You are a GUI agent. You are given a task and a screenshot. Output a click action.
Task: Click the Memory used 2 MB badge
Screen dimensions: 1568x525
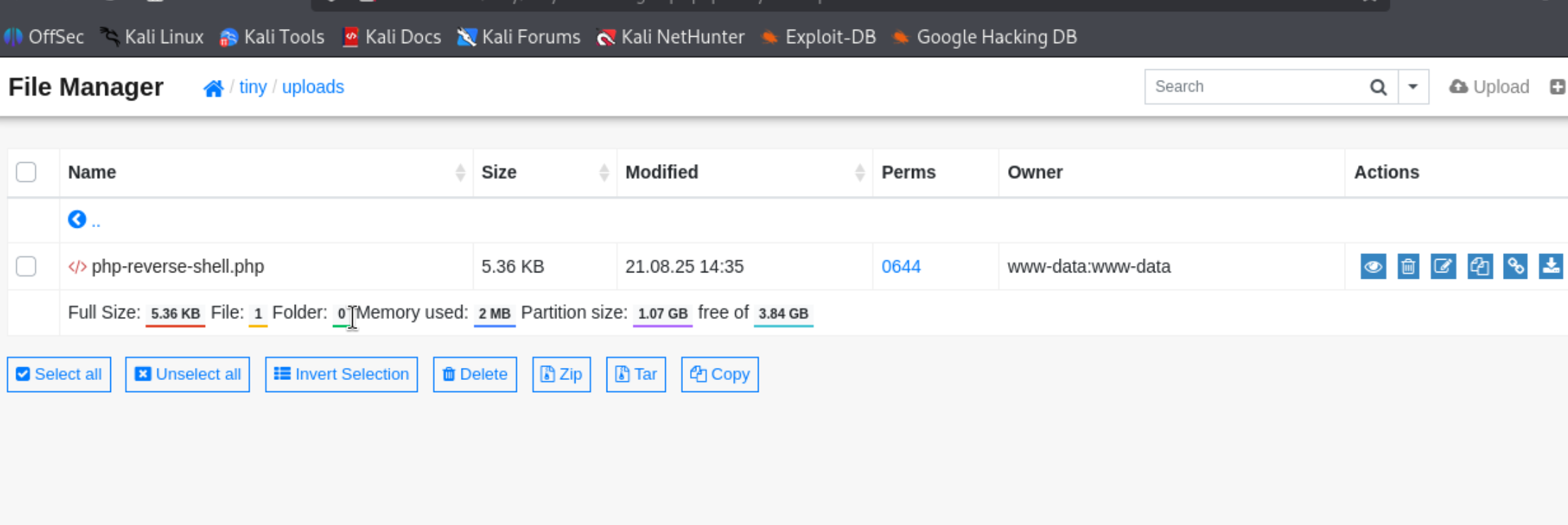[x=494, y=313]
